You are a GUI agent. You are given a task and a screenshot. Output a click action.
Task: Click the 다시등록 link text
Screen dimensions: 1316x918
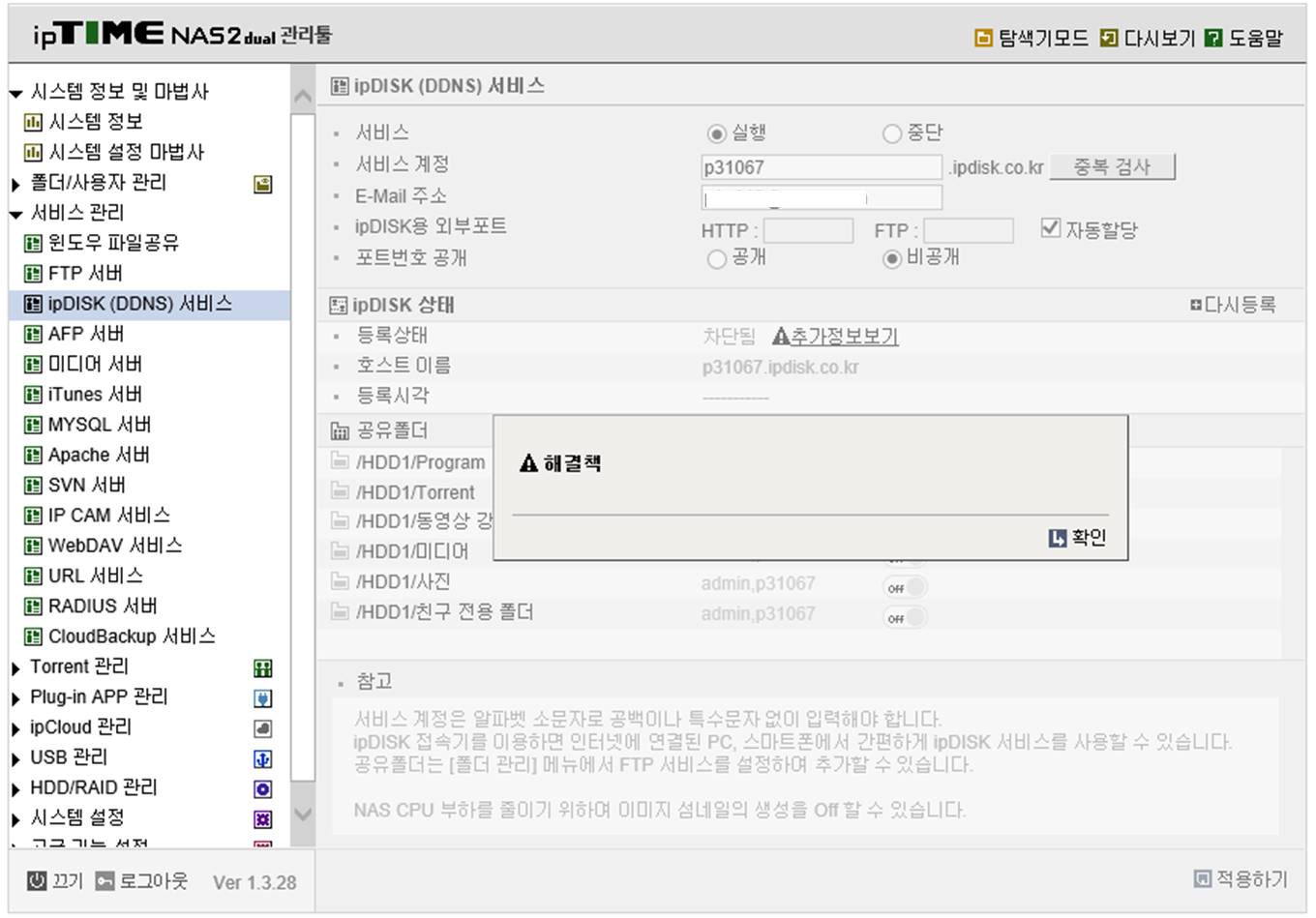pos(1240,305)
